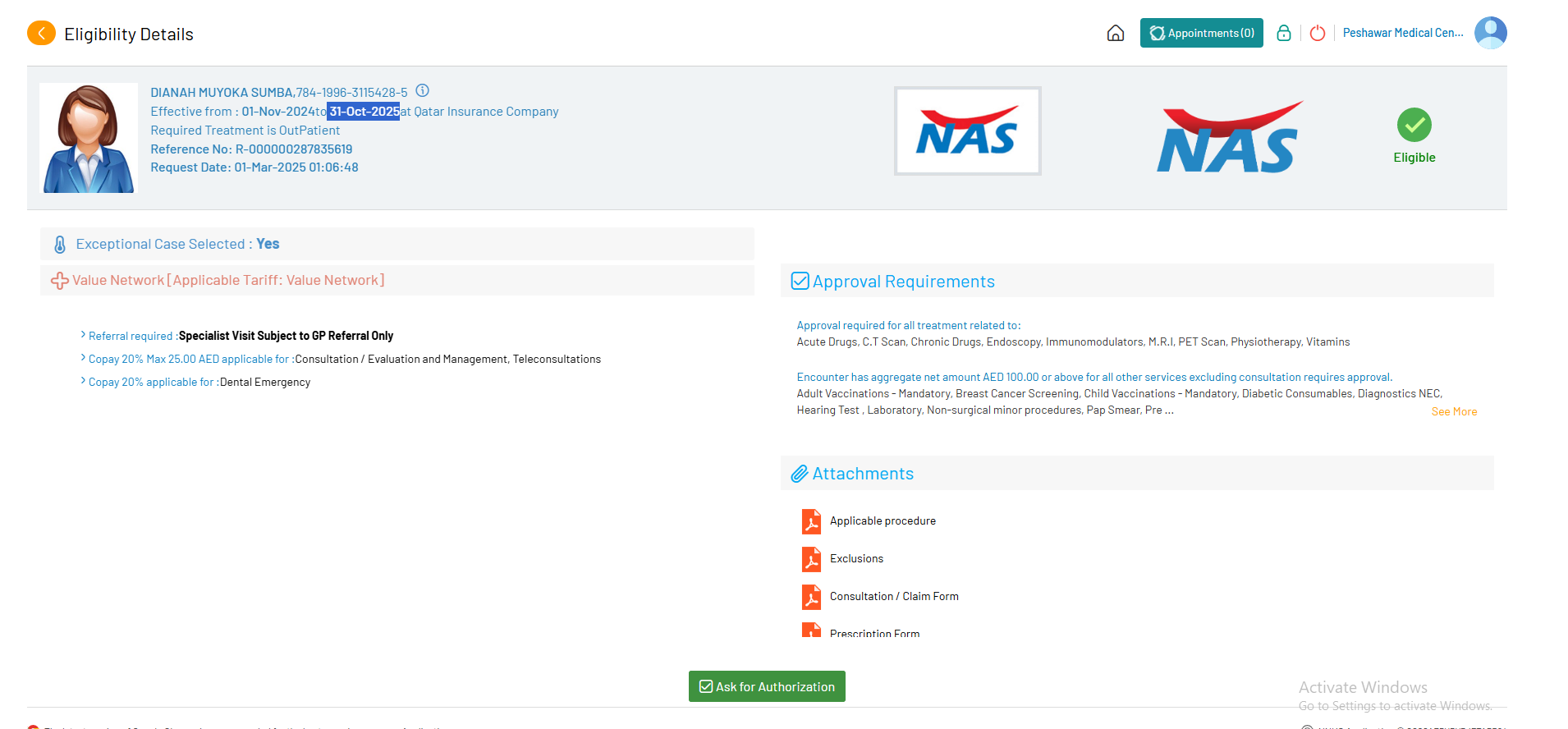
Task: Click Reference No R-000000287835619 text
Action: [x=251, y=149]
